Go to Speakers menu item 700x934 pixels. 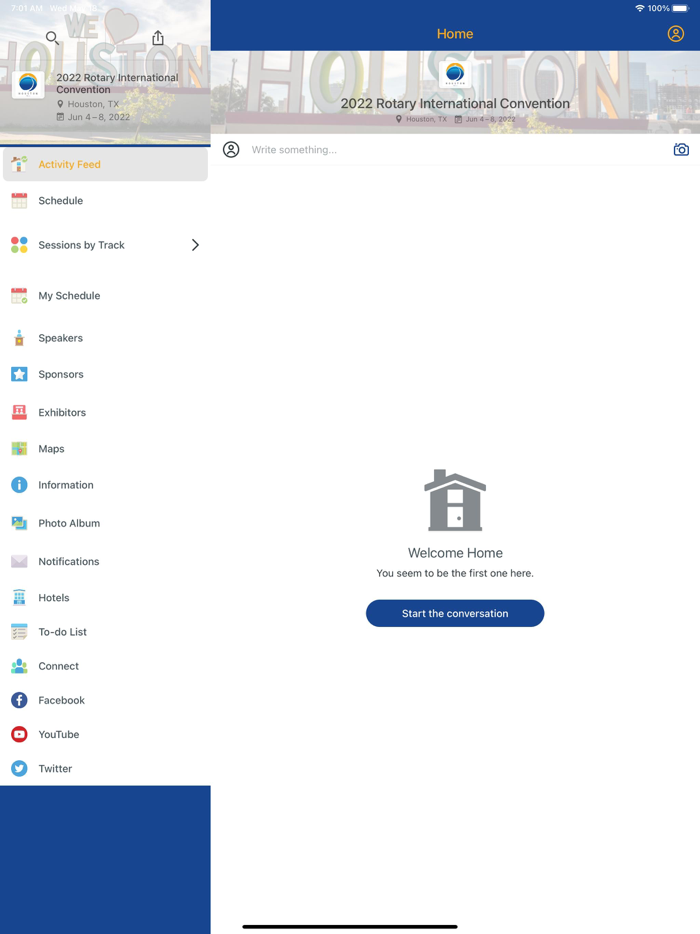(x=61, y=338)
